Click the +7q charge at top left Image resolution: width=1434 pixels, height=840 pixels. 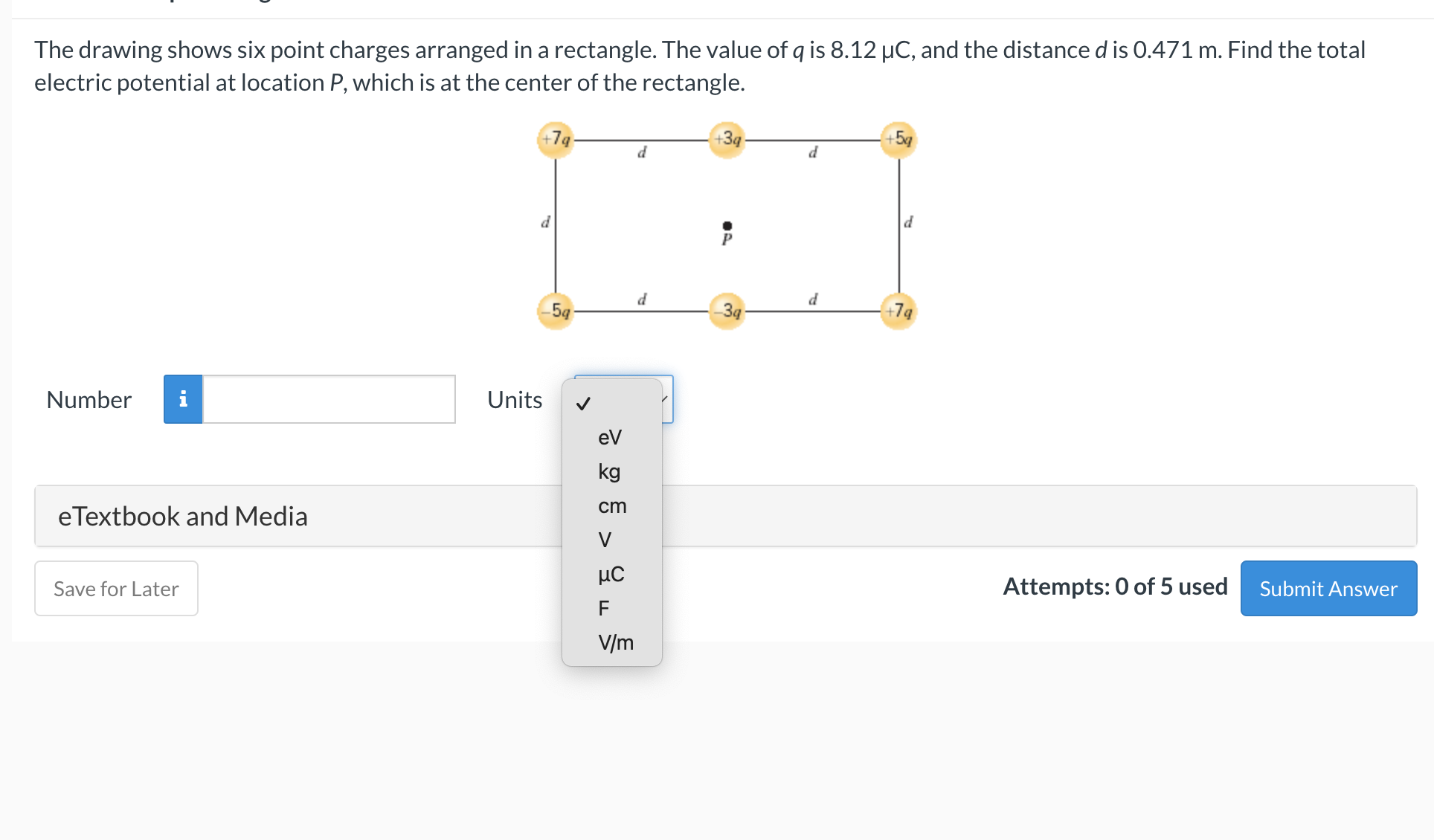(556, 139)
